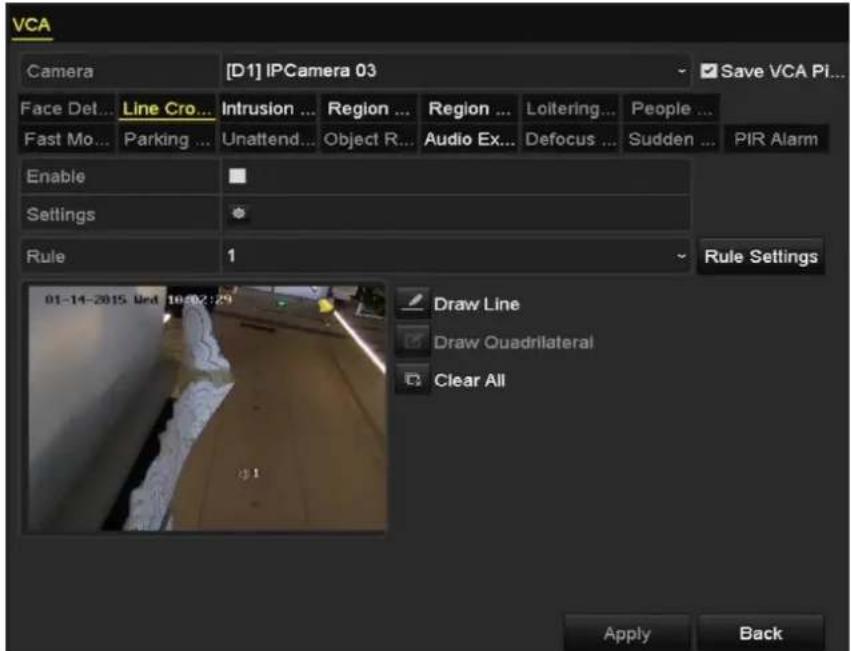Click the Clear All icon
Screen dimensions: 851x651
(412, 380)
